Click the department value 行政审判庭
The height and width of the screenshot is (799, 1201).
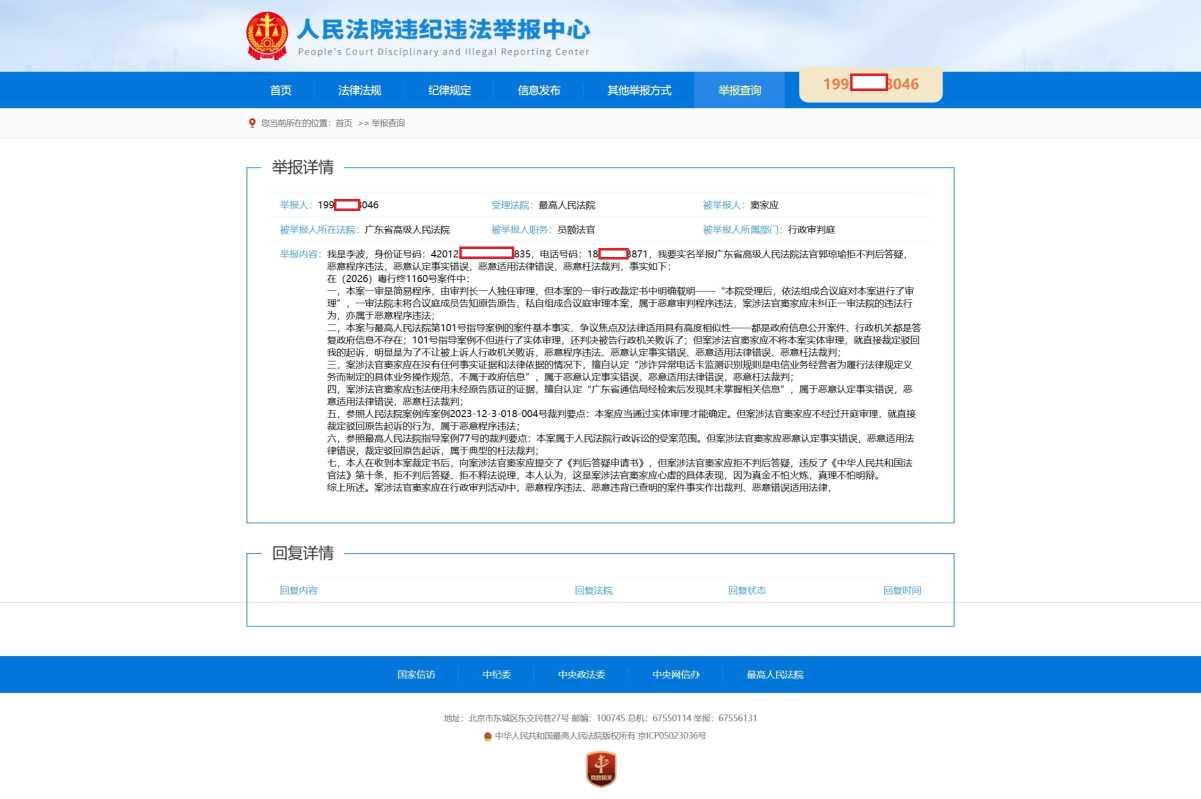[812, 230]
